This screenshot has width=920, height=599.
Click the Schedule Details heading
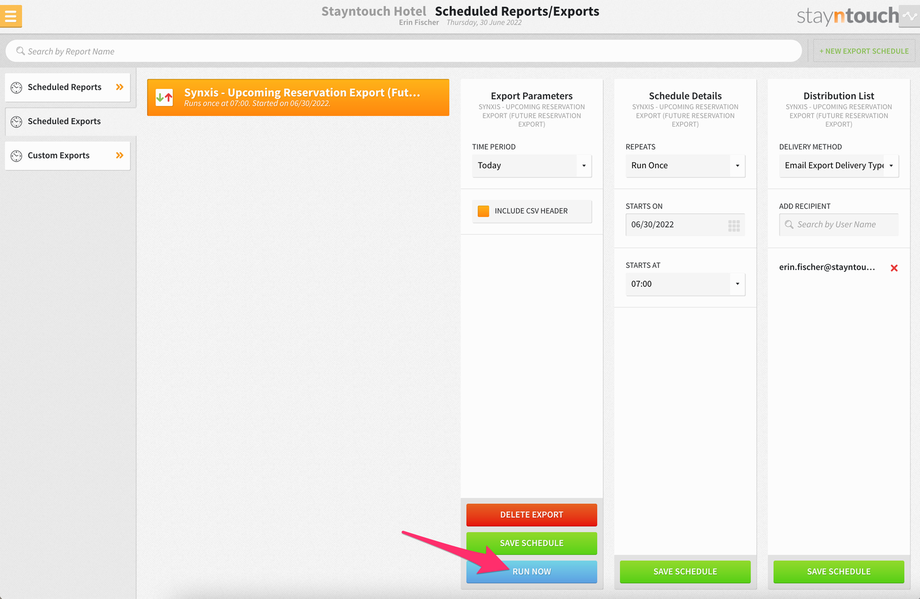pos(685,96)
